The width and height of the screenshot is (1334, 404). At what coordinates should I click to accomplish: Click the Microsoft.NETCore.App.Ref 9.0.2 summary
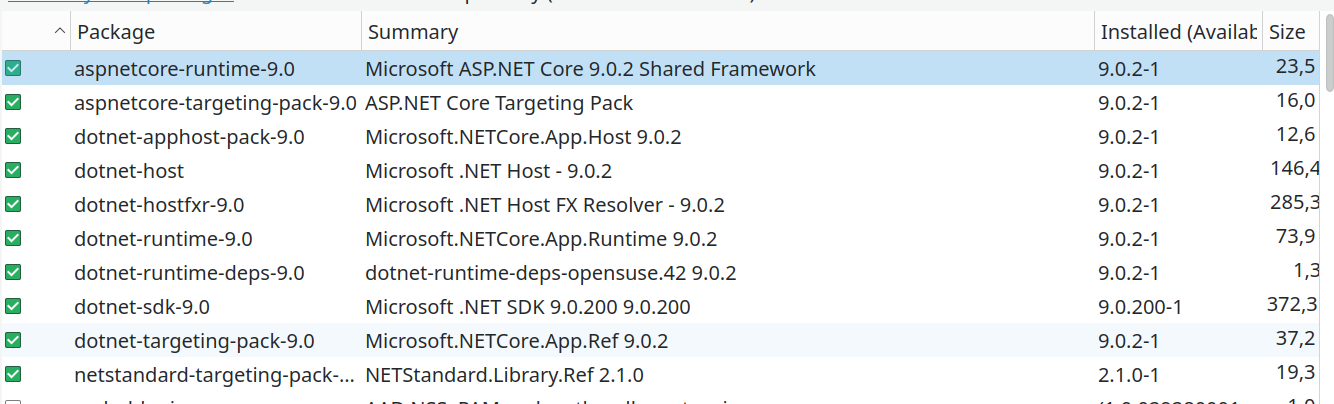[x=517, y=341]
